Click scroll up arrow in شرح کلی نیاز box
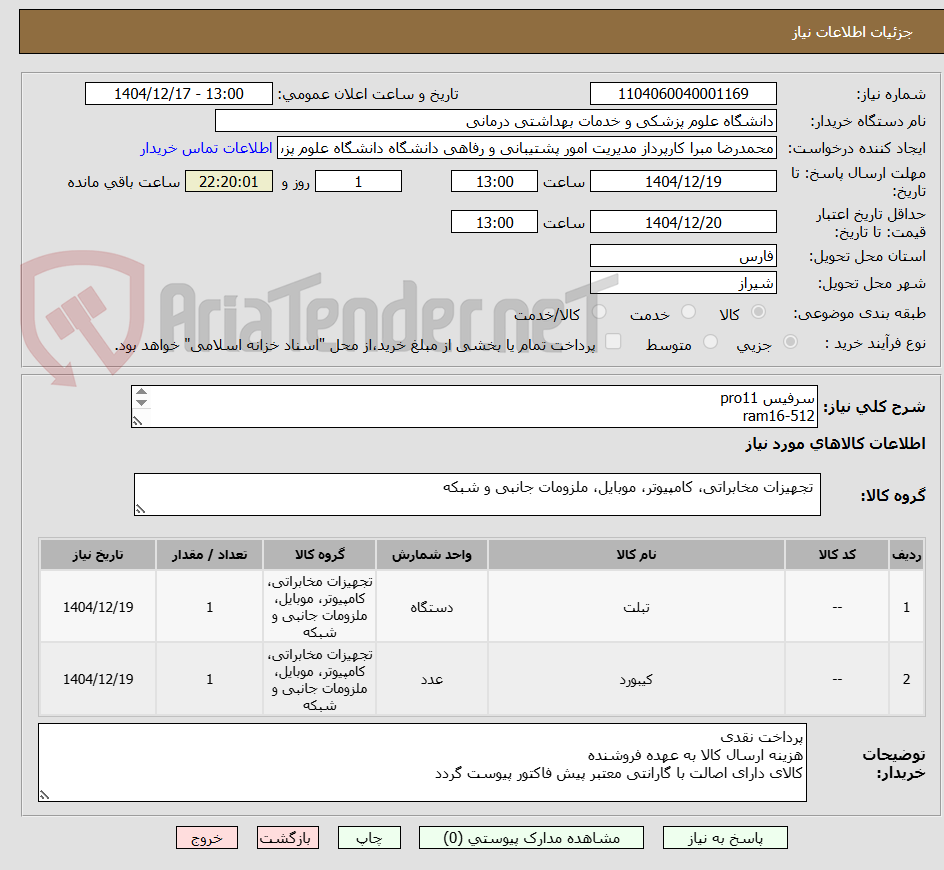Screen dimensions: 944x870 pos(141,392)
